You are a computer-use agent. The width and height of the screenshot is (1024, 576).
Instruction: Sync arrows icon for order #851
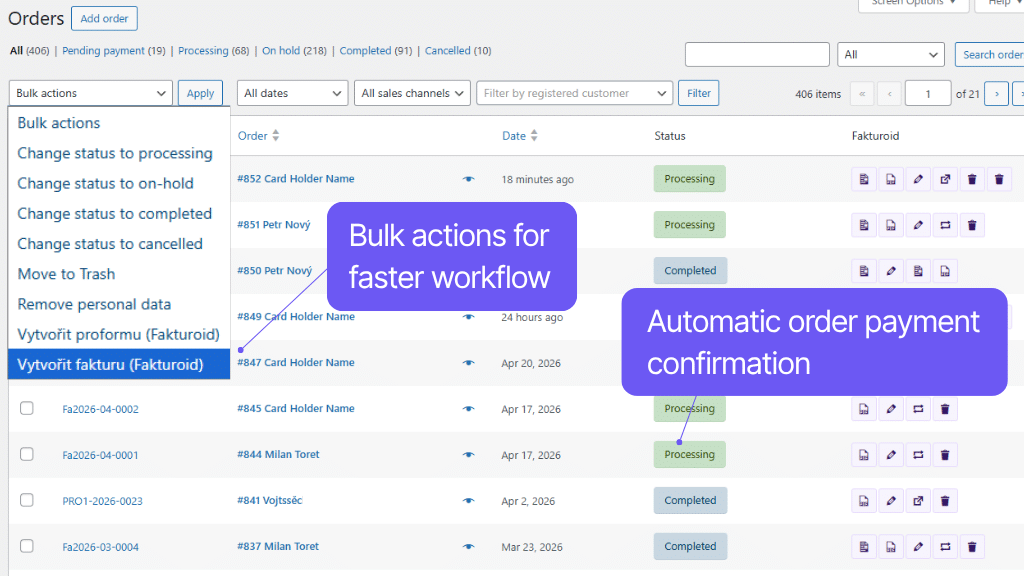coord(945,225)
